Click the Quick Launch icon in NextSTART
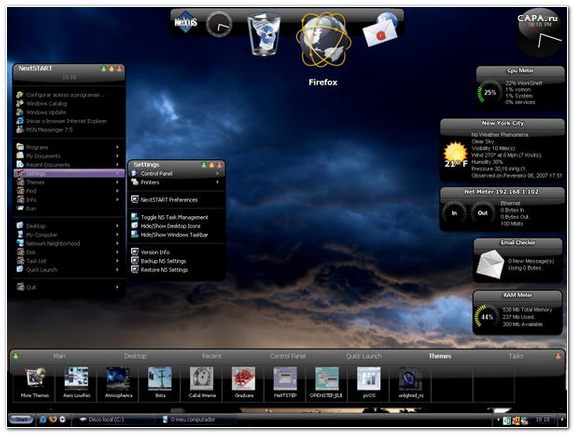 point(20,270)
